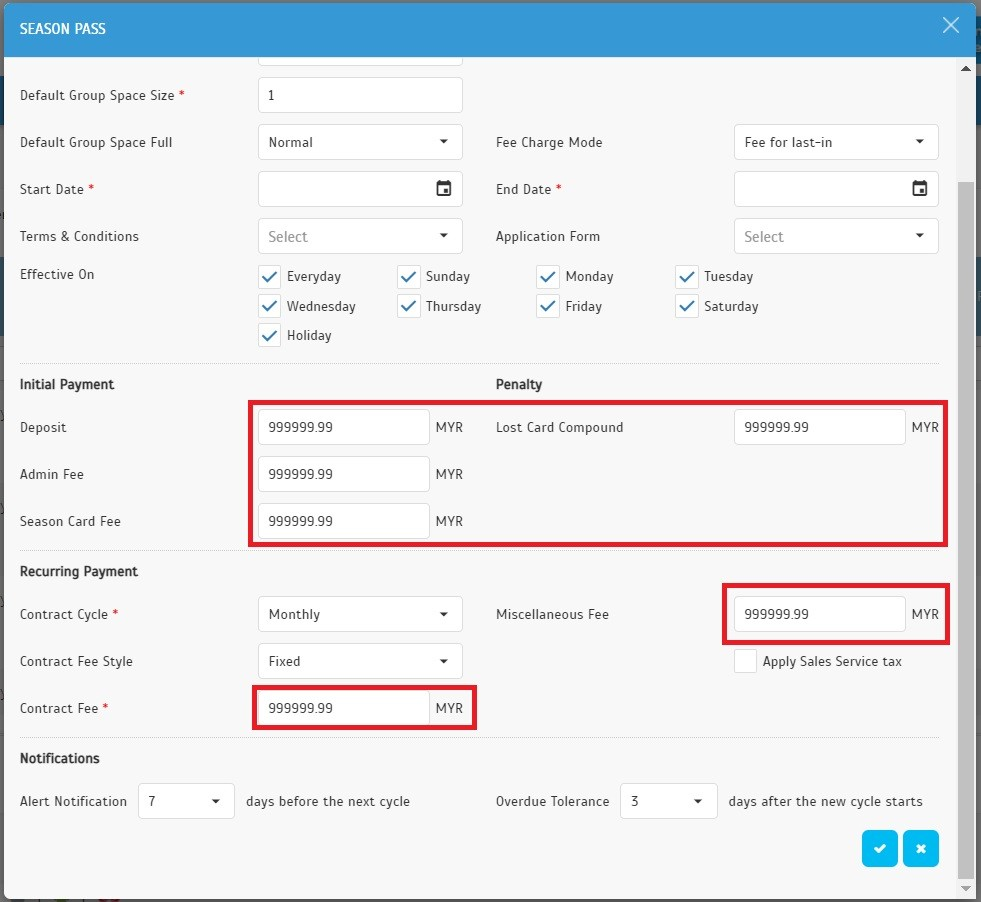Viewport: 981px width, 902px height.
Task: Open the Fee Charge Mode dropdown
Action: (x=836, y=142)
